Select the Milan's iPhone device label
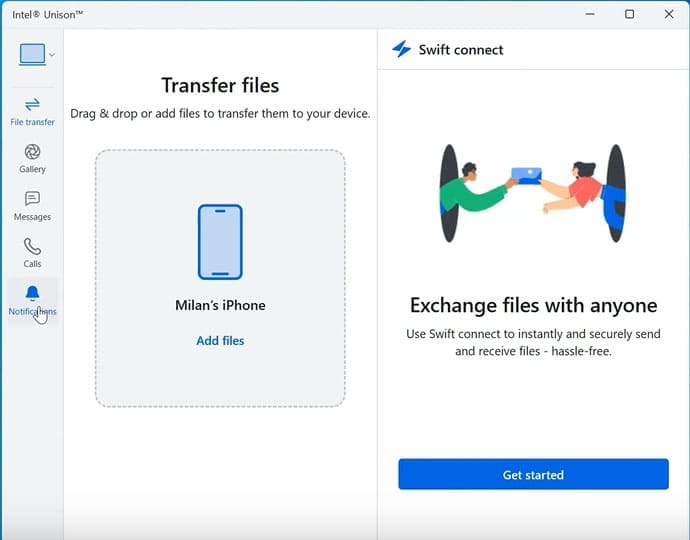The height and width of the screenshot is (540, 690). [x=220, y=306]
